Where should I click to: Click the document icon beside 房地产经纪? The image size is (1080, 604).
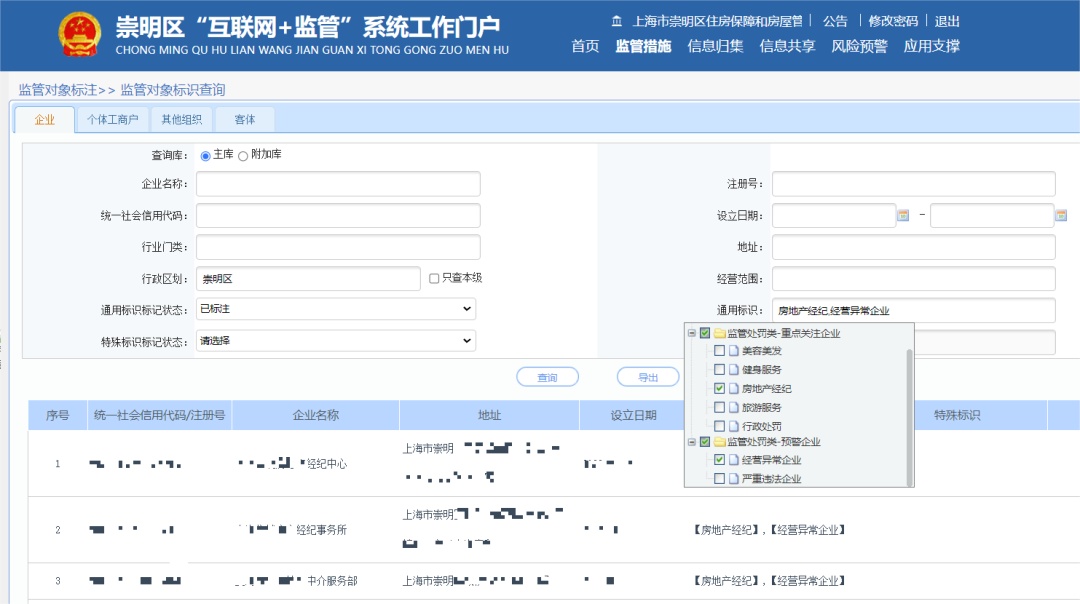733,388
